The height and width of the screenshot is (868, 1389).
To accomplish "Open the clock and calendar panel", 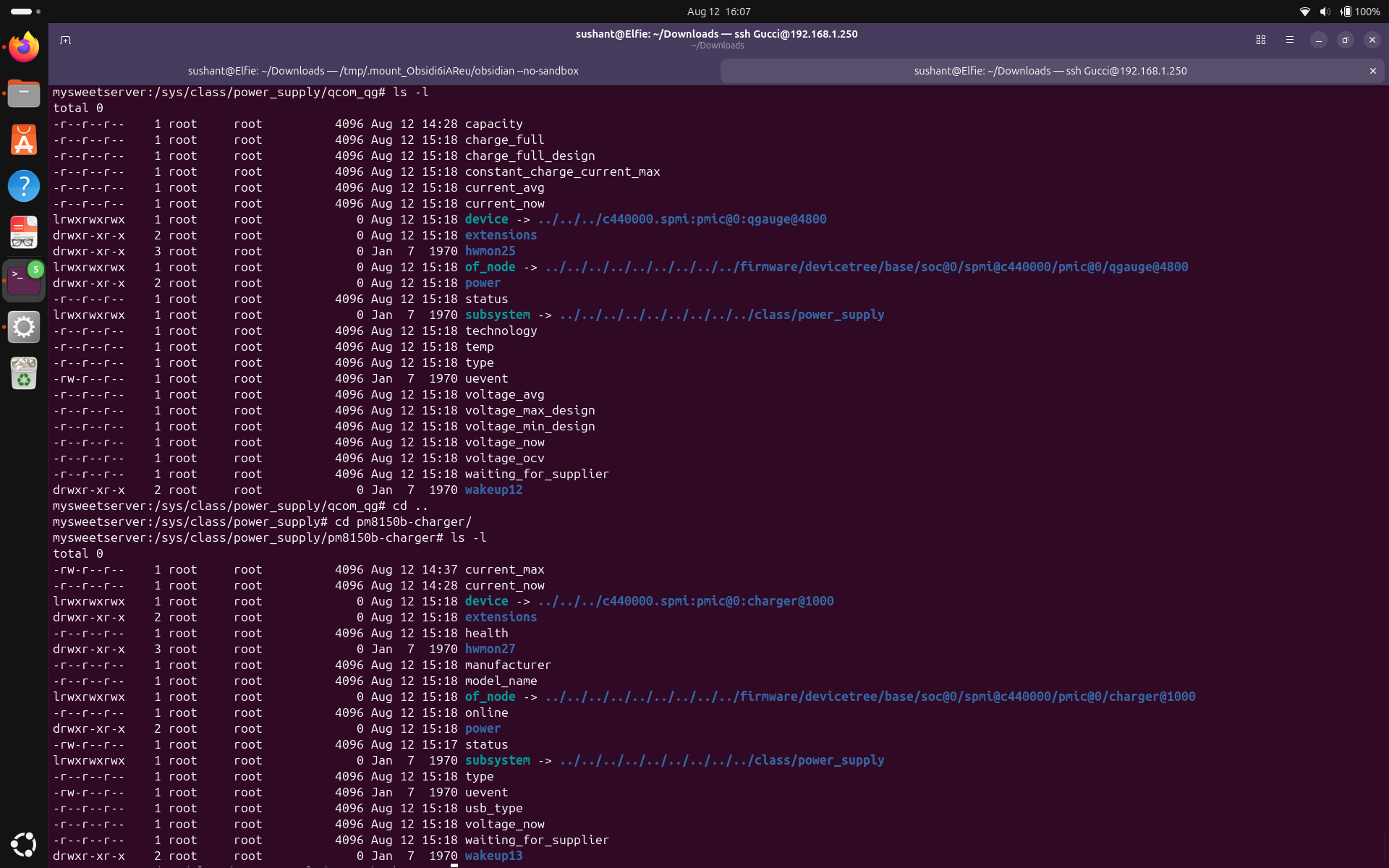I will point(718,12).
